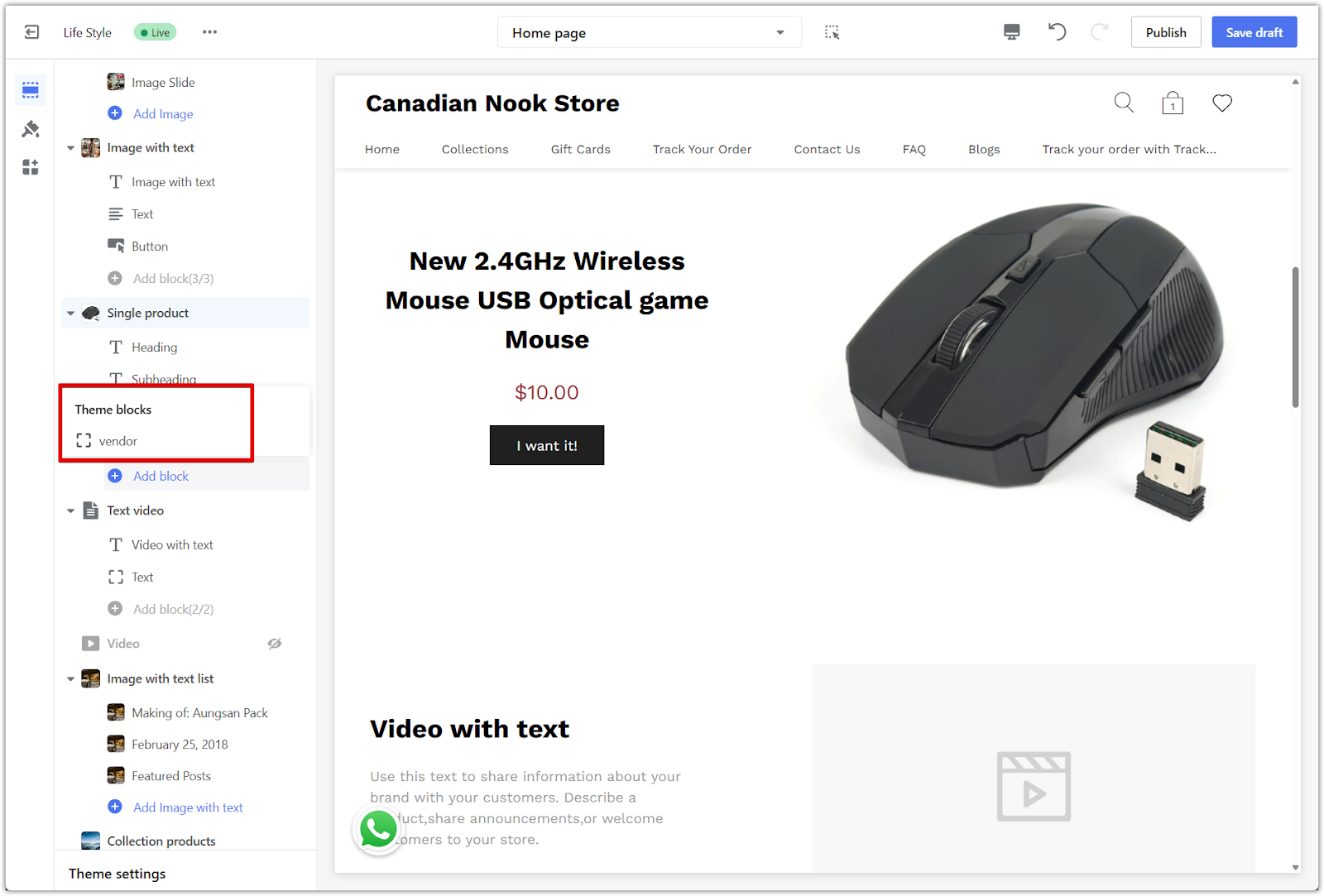Switch to the desktop preview device icon
Screen dimensions: 1324x896
click(x=1011, y=32)
